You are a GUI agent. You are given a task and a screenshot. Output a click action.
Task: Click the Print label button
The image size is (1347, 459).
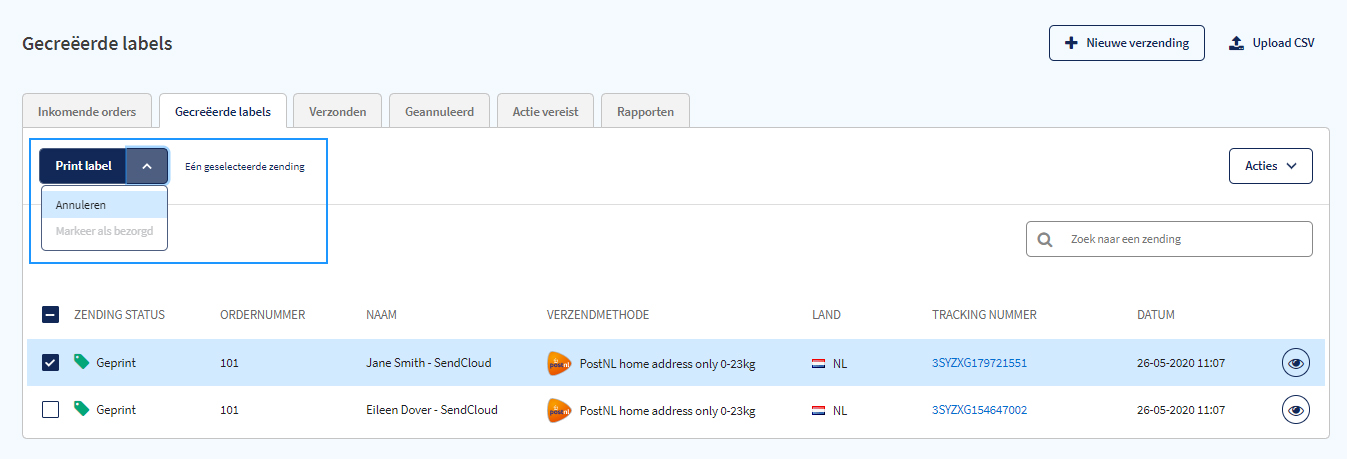(83, 166)
